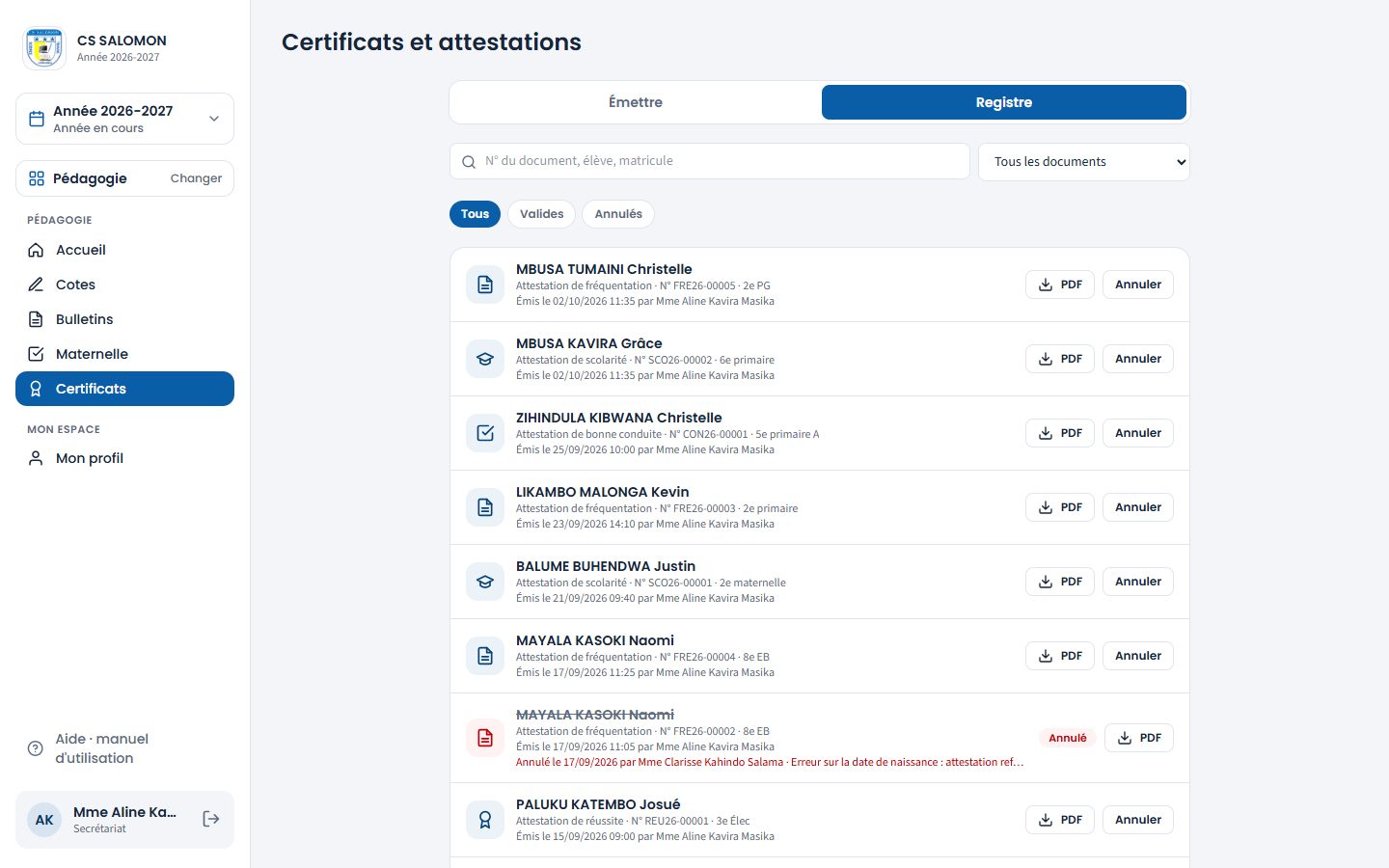The width and height of the screenshot is (1389, 868).
Task: Click the checkmark icon for ZIHINDULA KIBWANA Christelle
Action: 485,433
